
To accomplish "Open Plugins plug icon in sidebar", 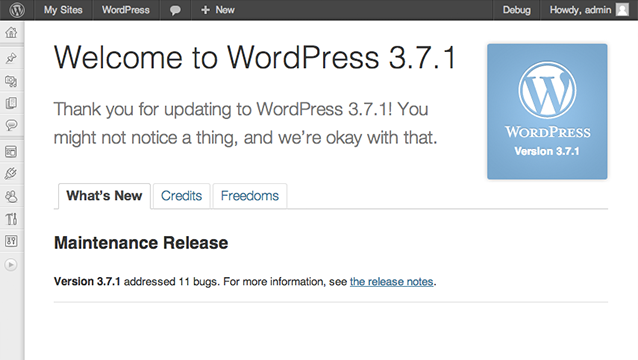I will (x=11, y=174).
